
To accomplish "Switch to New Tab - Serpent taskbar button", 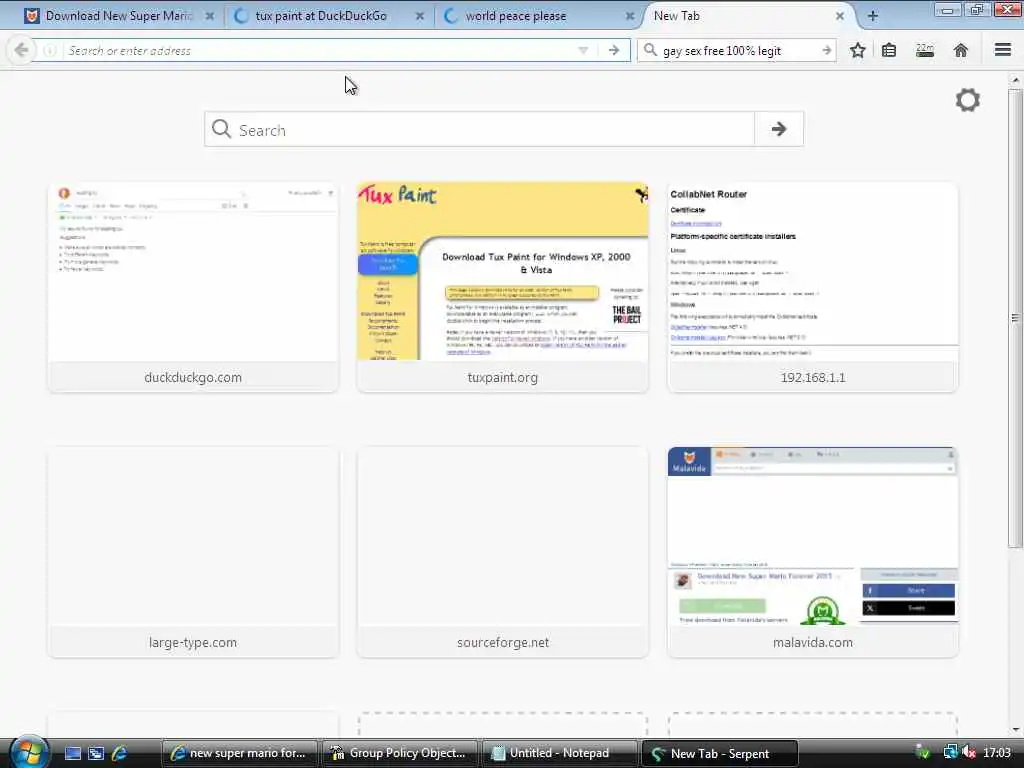I will click(x=720, y=753).
